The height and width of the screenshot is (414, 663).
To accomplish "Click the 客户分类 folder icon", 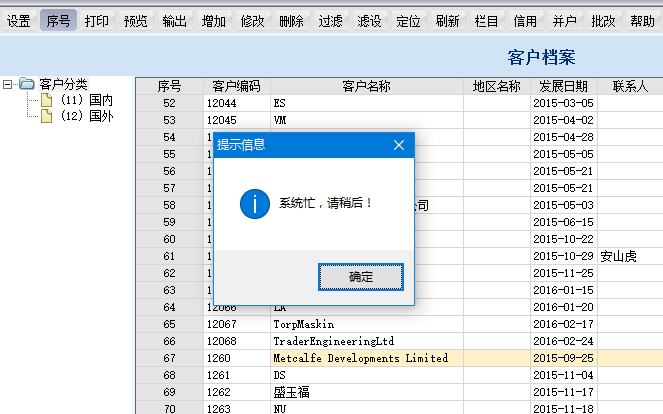I will tap(27, 84).
